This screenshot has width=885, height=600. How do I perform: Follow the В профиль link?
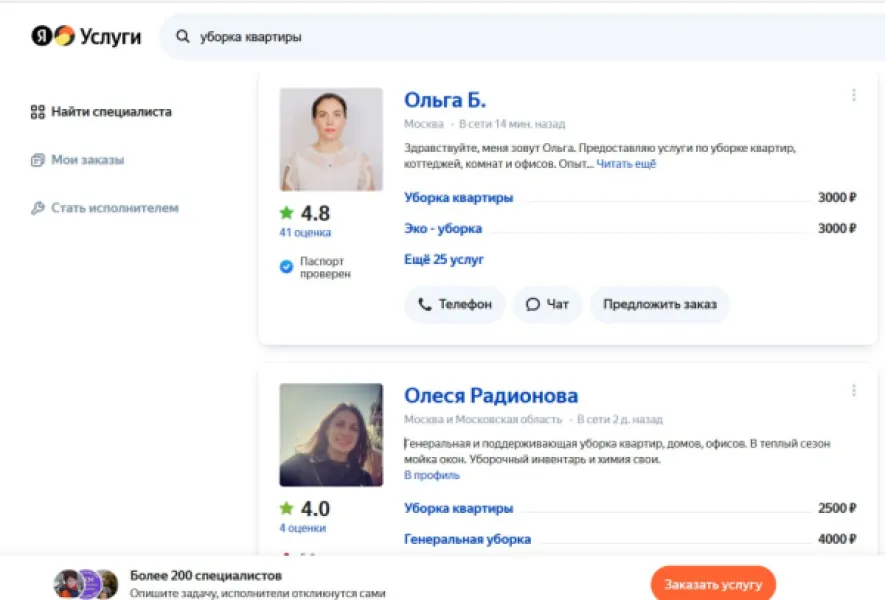click(432, 475)
